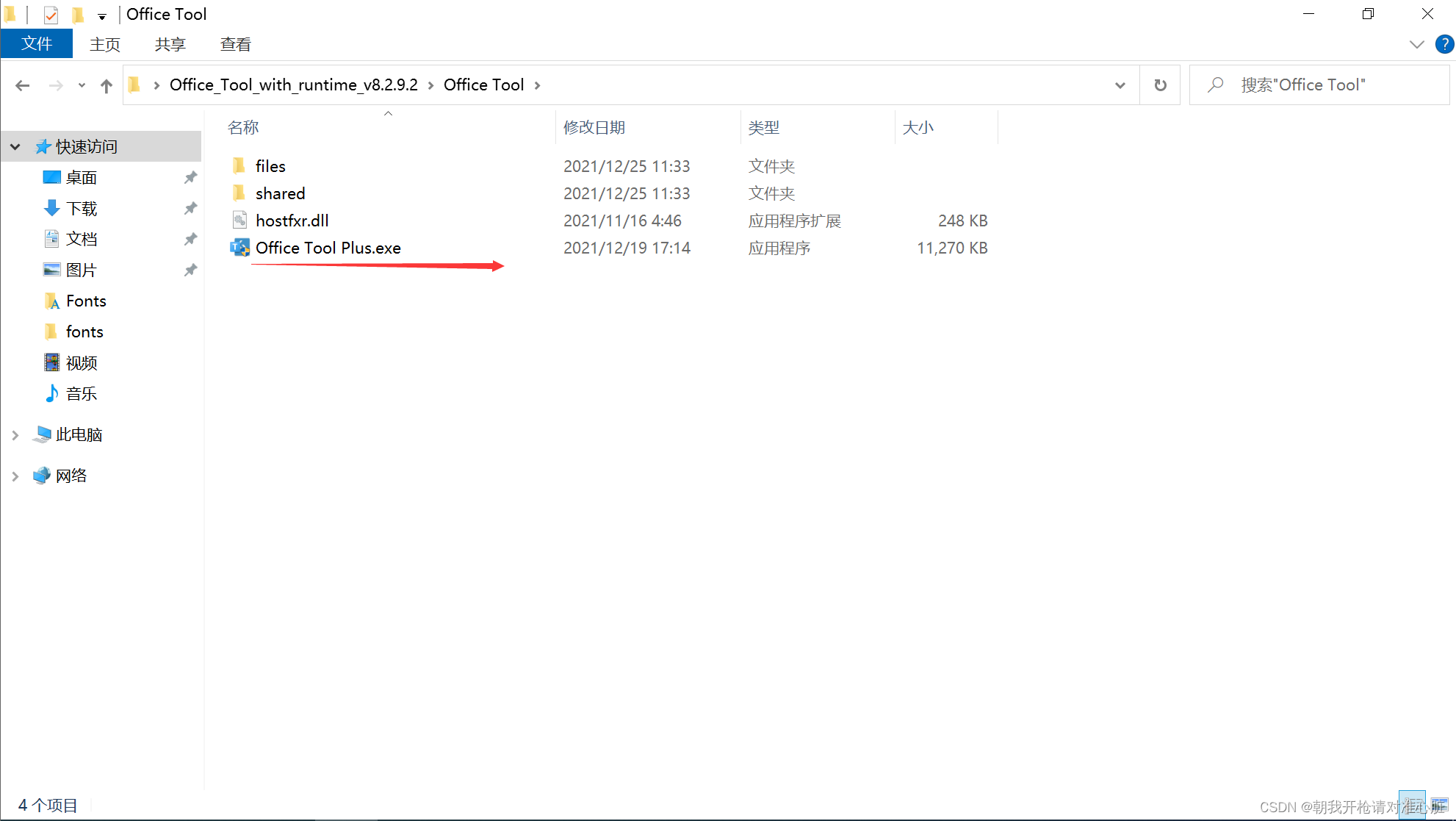The width and height of the screenshot is (1456, 821).
Task: Click search box for Office Tool
Action: click(x=1317, y=85)
